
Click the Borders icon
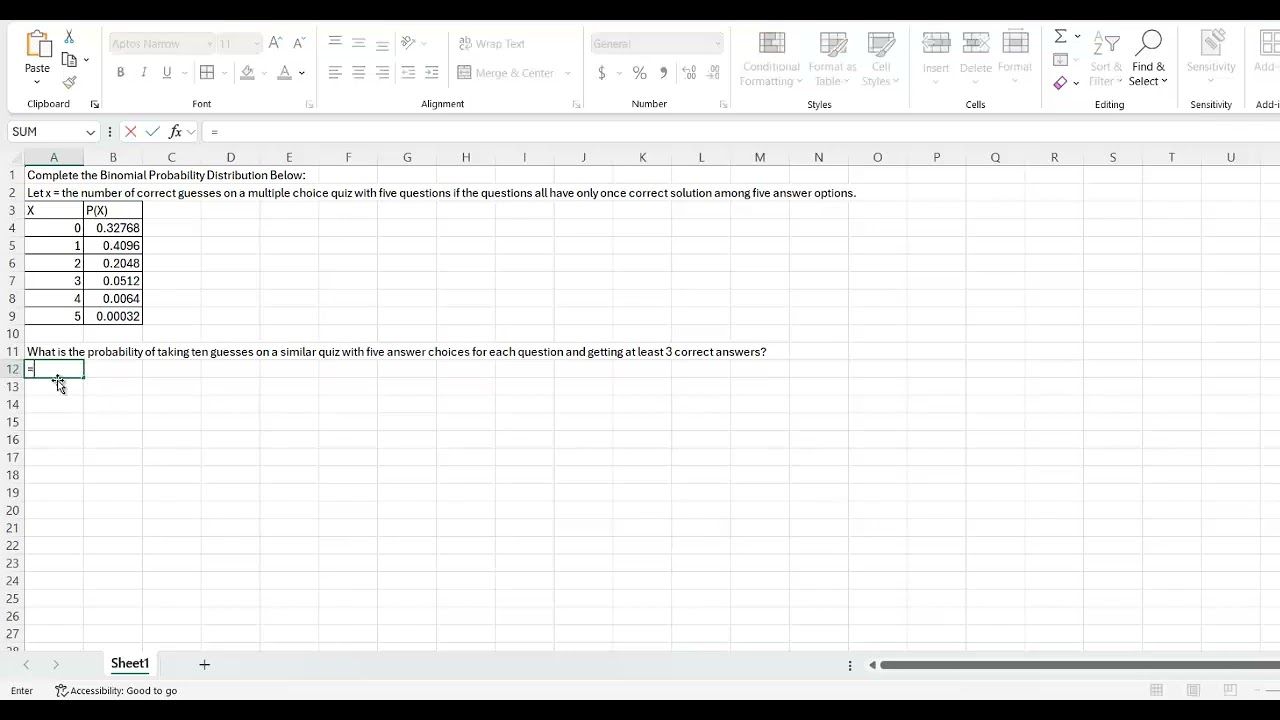tap(207, 72)
